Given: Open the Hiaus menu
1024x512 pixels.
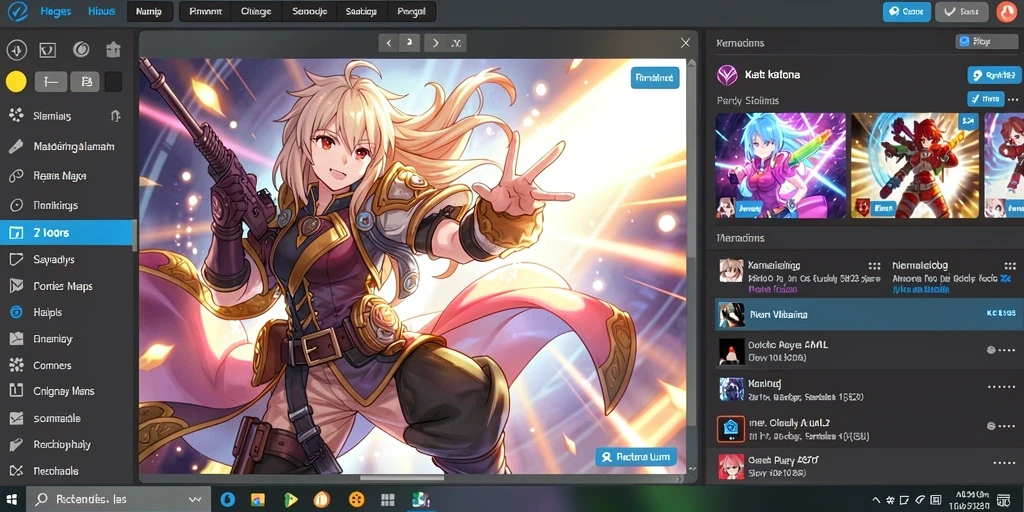Looking at the screenshot, I should pyautogui.click(x=101, y=11).
